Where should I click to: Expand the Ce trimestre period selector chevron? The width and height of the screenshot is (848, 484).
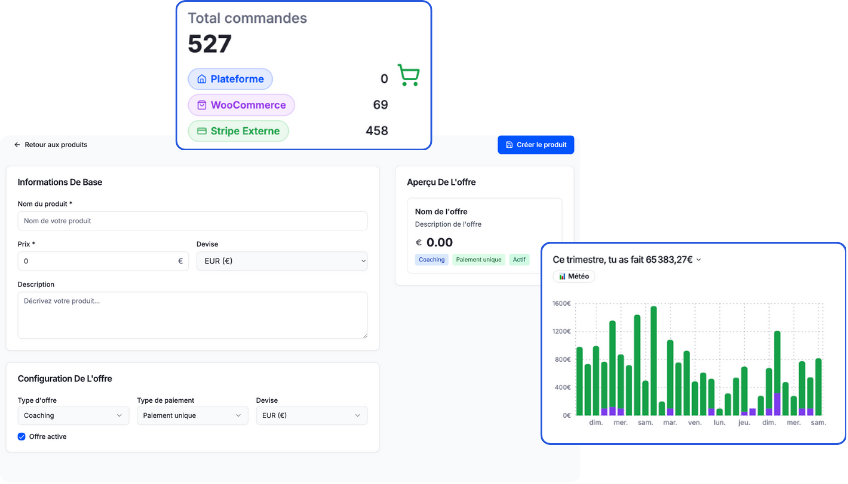[x=699, y=260]
